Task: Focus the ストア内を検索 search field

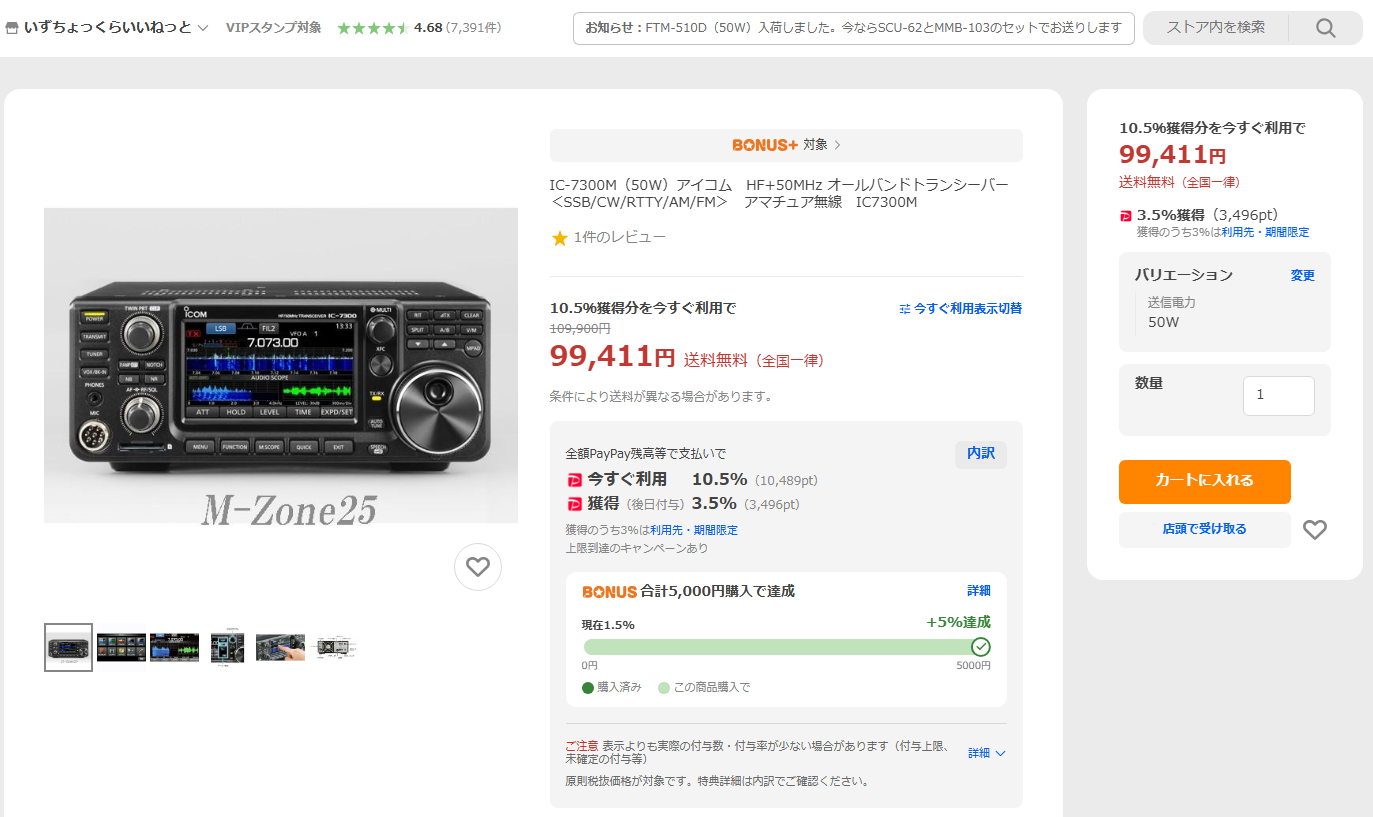Action: click(x=1216, y=28)
